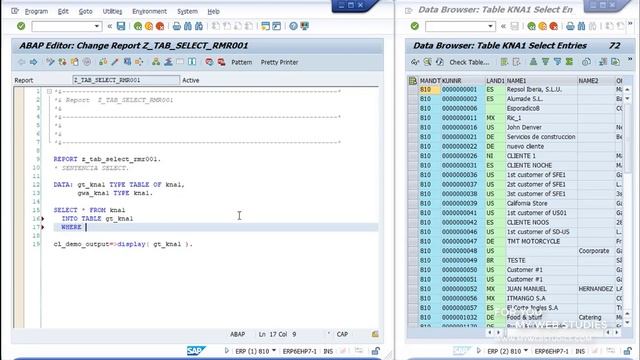
Task: Collapse the header comment block at line 1
Action: [x=49, y=91]
